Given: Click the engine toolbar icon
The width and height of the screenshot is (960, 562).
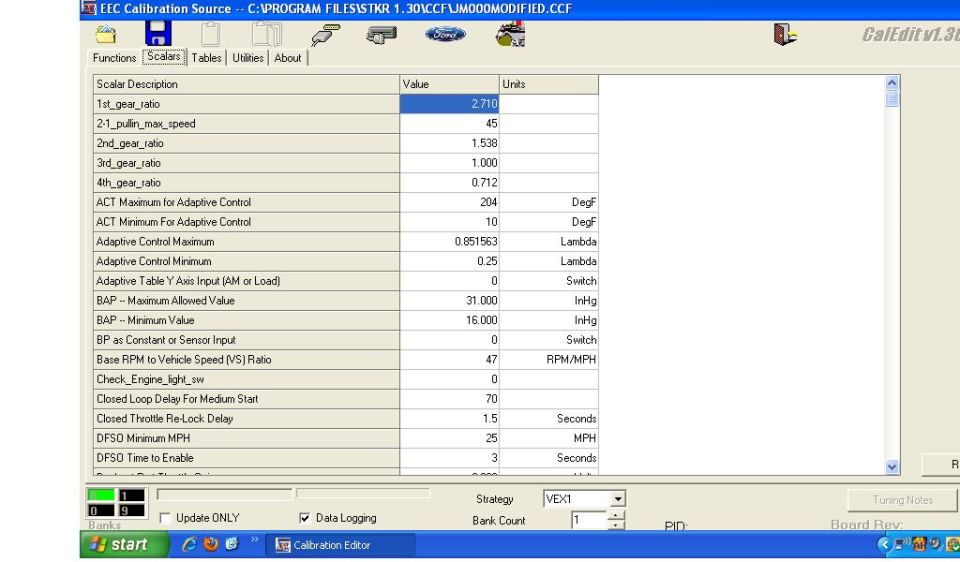Looking at the screenshot, I should click(511, 34).
